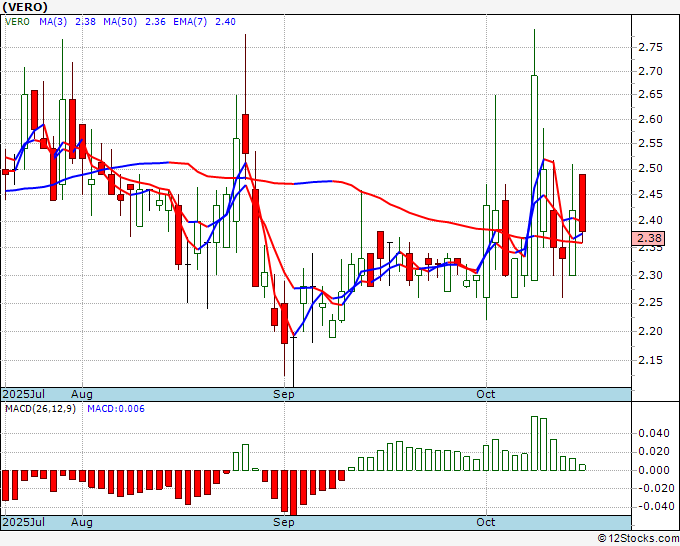Click the 2.25 price axis label

(651, 303)
